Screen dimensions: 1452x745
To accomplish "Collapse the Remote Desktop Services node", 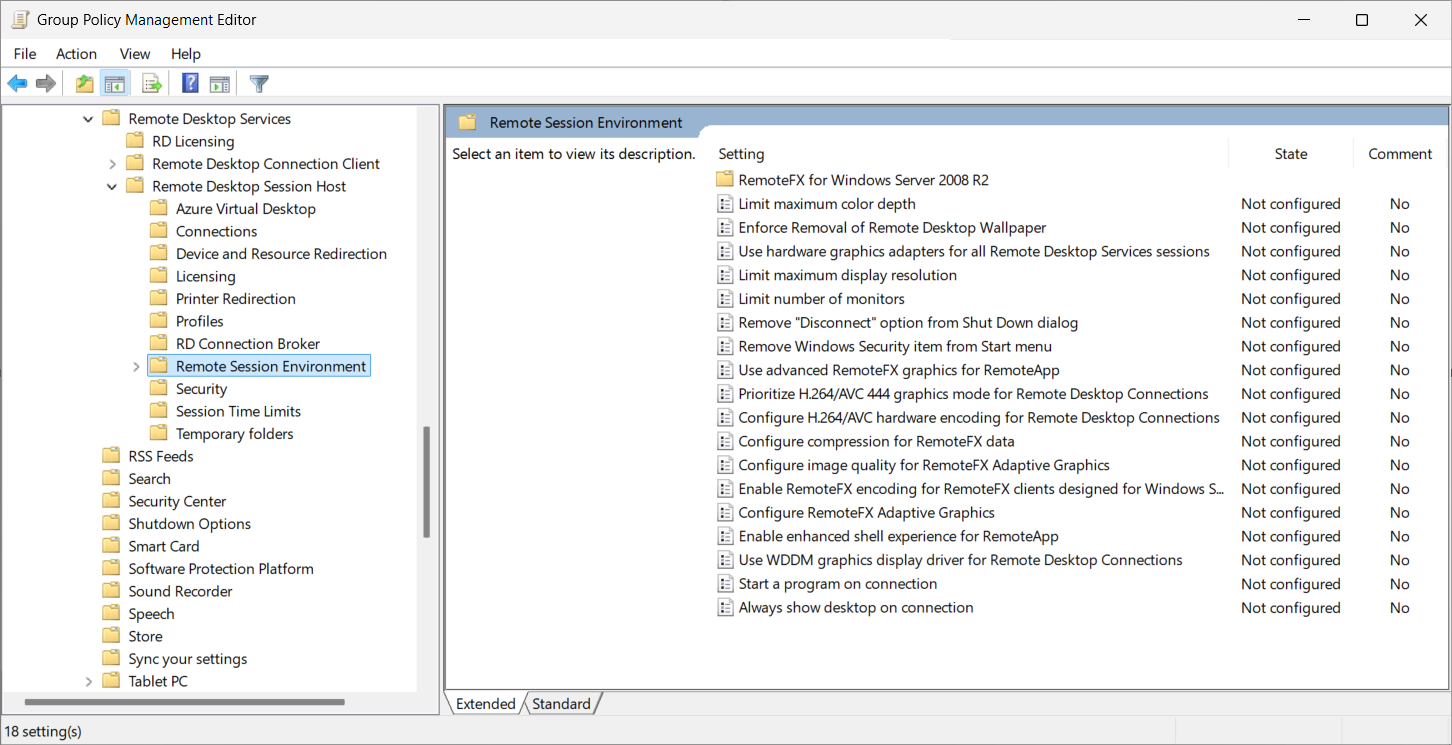I will click(88, 119).
